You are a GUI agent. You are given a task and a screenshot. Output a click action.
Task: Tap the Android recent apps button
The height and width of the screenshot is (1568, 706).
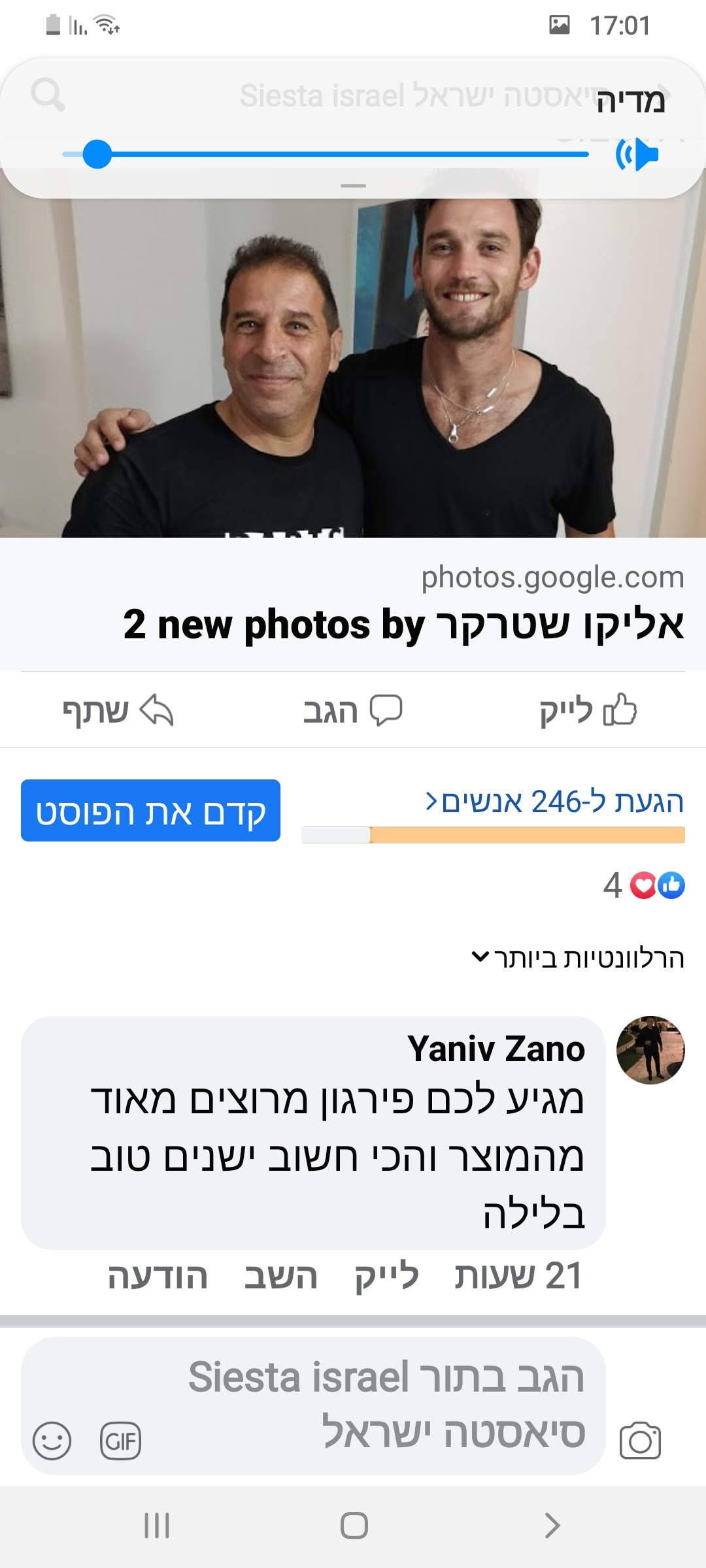tap(157, 1526)
